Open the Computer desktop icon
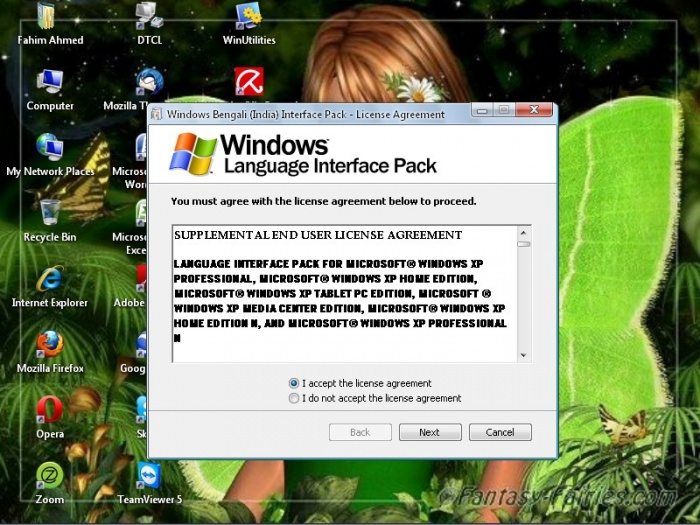Viewport: 700px width, 525px height. click(50, 82)
